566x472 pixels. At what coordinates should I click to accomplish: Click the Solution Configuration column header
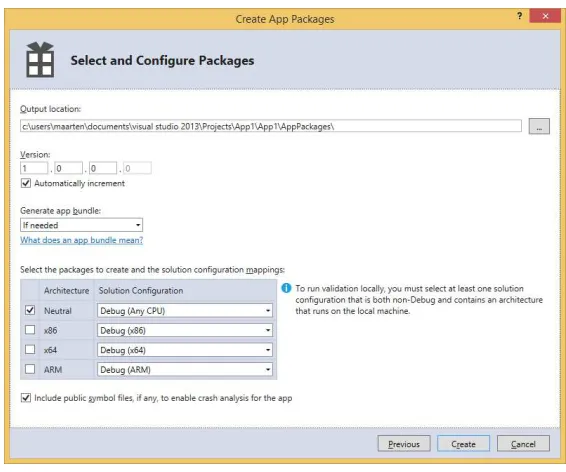pyautogui.click(x=141, y=290)
